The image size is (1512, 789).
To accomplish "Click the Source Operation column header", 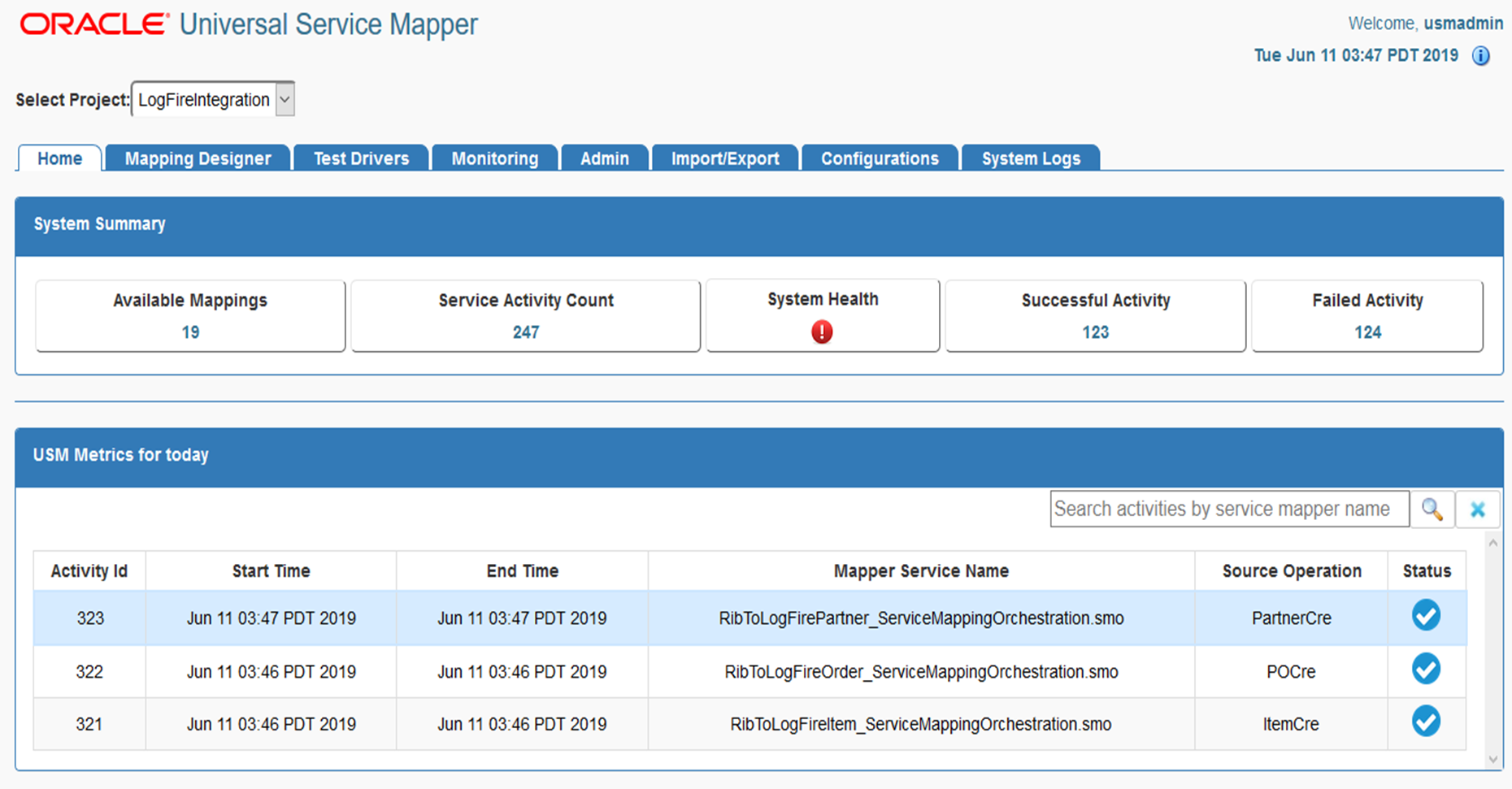I will 1292,571.
